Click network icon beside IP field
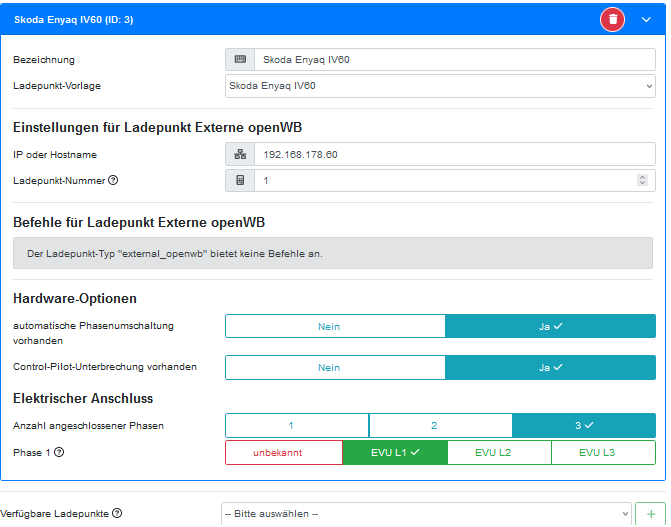671x527 pixels. click(x=240, y=155)
